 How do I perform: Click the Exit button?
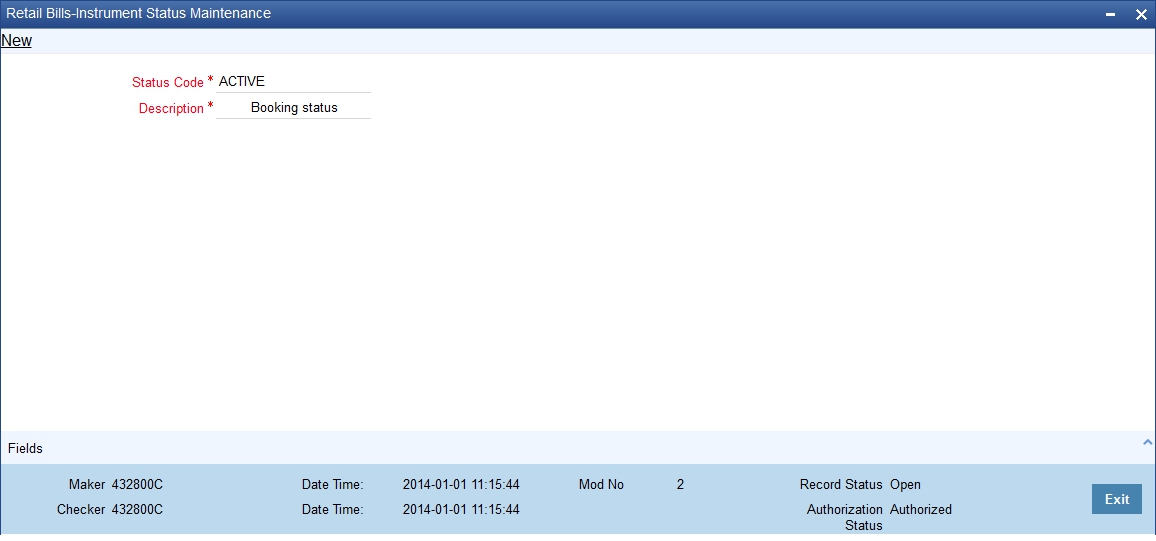click(x=1117, y=499)
